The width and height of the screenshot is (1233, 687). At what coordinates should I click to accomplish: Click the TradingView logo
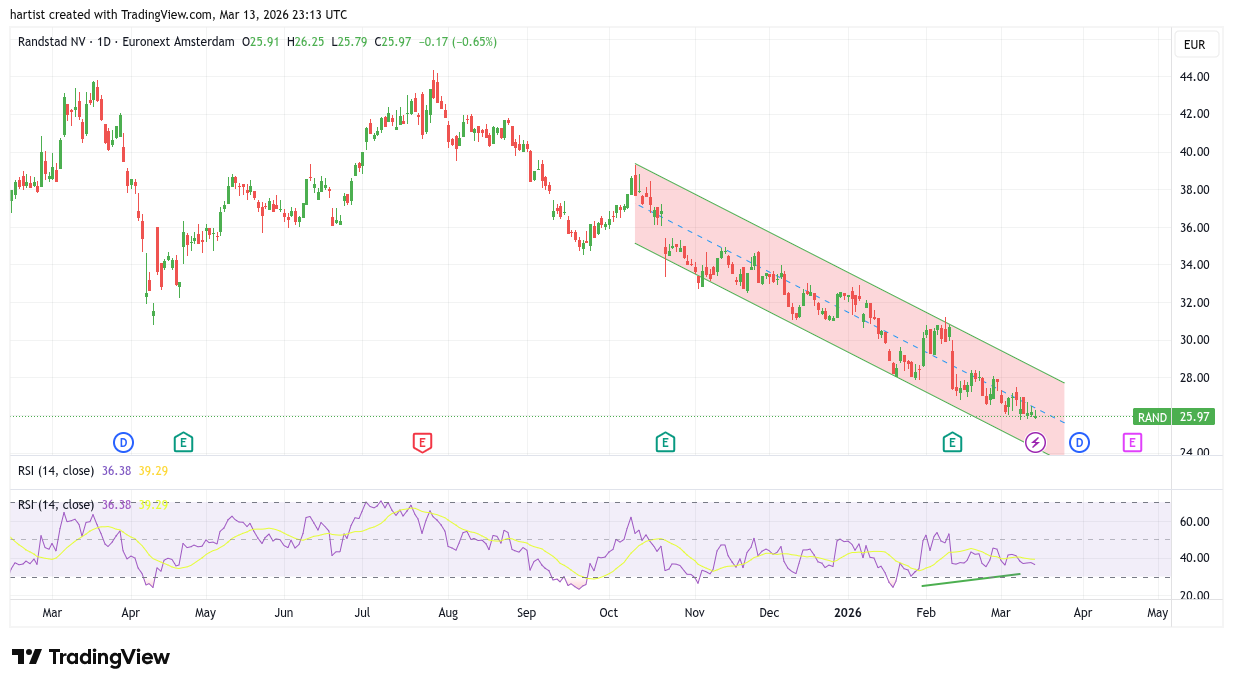(91, 657)
